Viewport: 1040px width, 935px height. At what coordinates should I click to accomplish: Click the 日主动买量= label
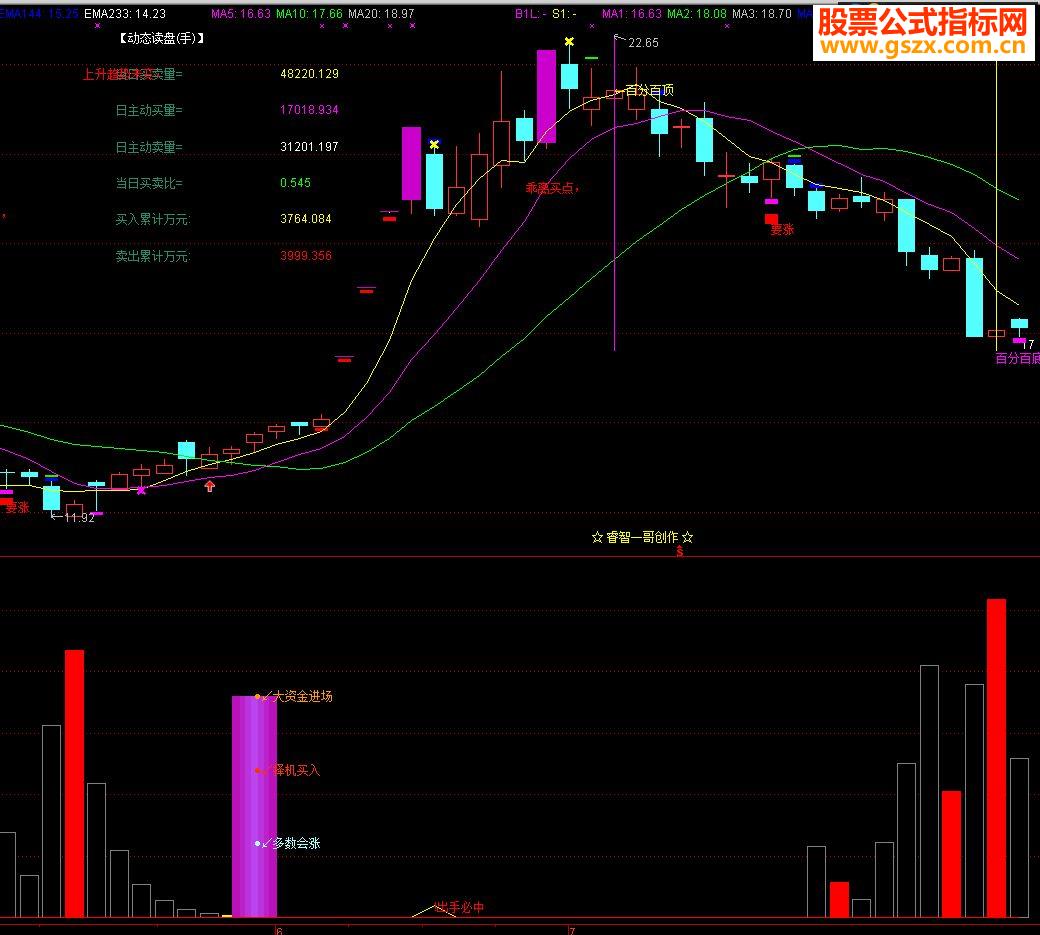point(149,110)
